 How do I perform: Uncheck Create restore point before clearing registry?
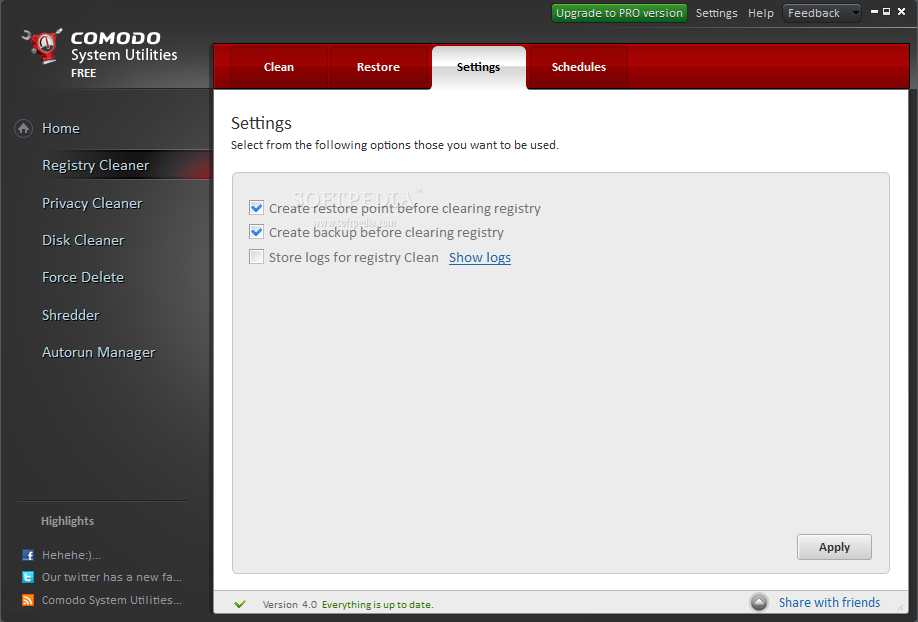pyautogui.click(x=256, y=208)
